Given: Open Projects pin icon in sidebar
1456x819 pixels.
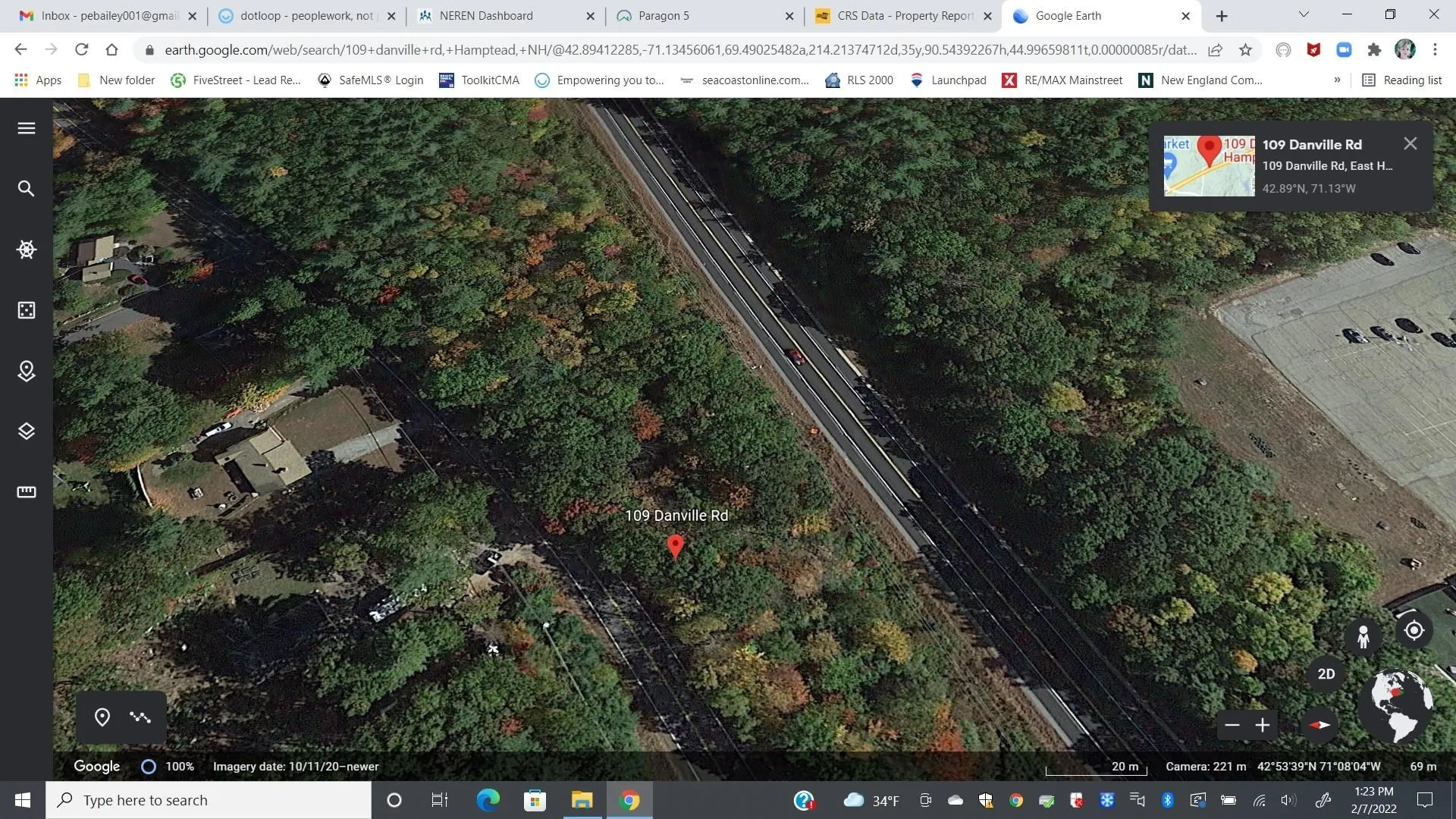Looking at the screenshot, I should click(27, 371).
